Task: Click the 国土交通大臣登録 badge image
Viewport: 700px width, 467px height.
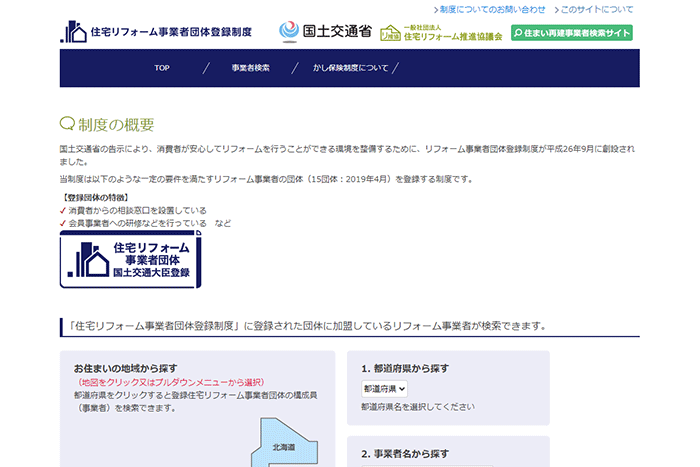Action: click(130, 259)
